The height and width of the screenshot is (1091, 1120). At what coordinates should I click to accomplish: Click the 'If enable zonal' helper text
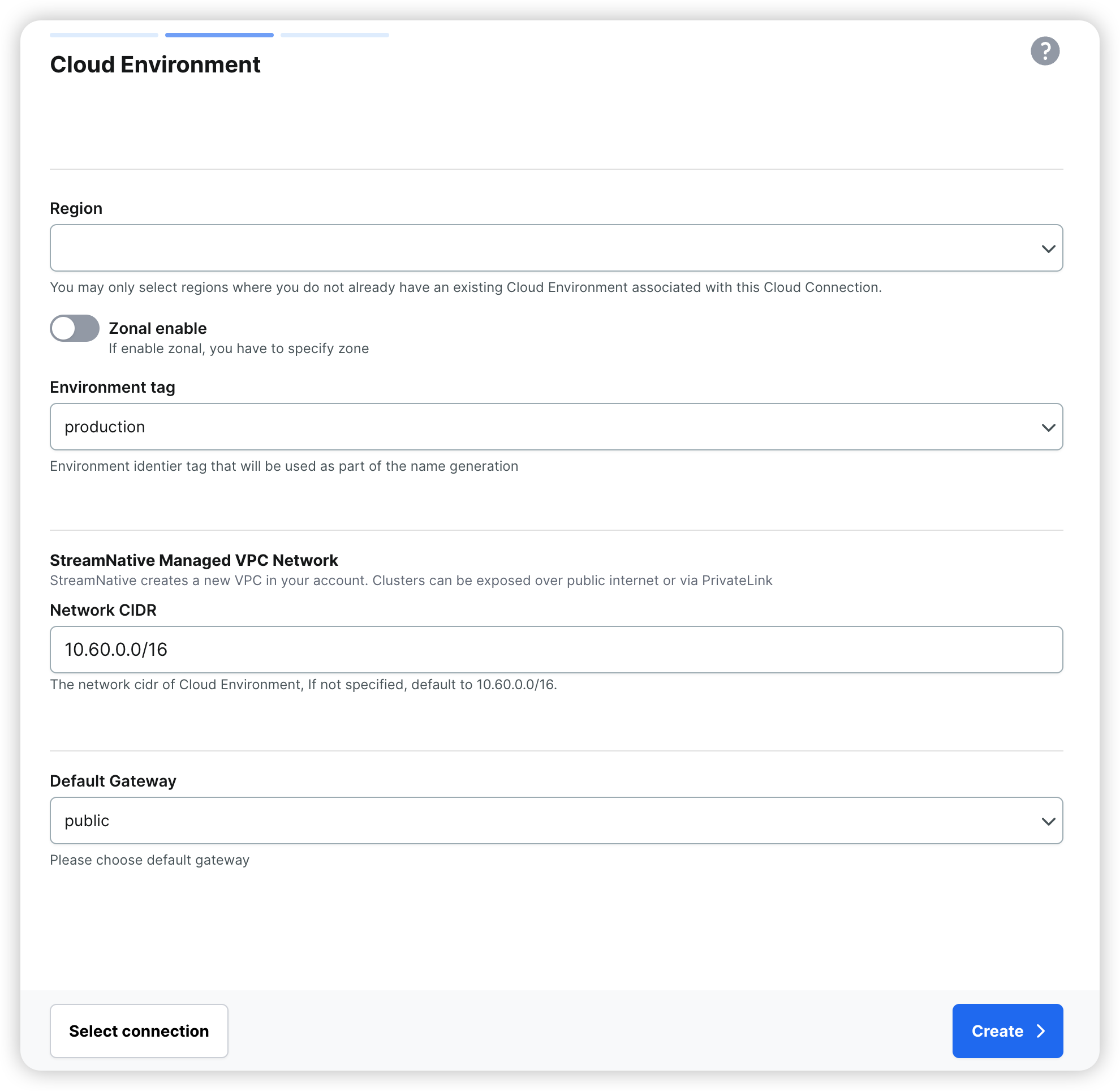238,349
